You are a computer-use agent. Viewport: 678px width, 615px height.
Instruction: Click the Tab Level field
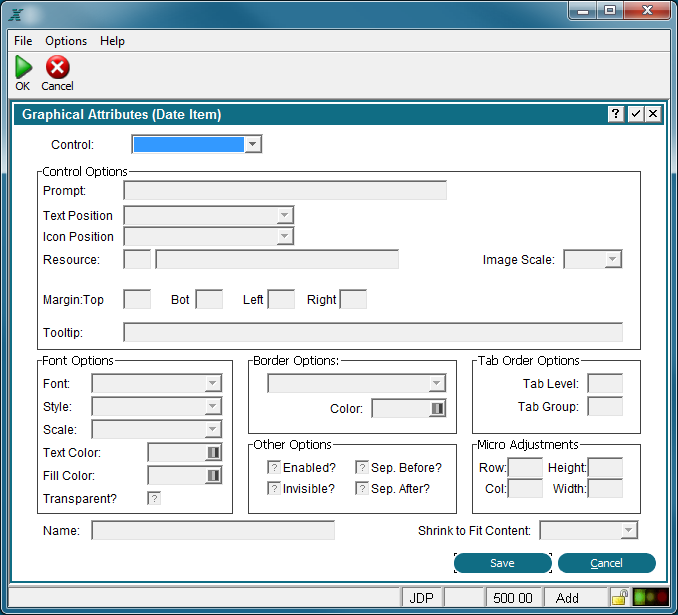[605, 383]
